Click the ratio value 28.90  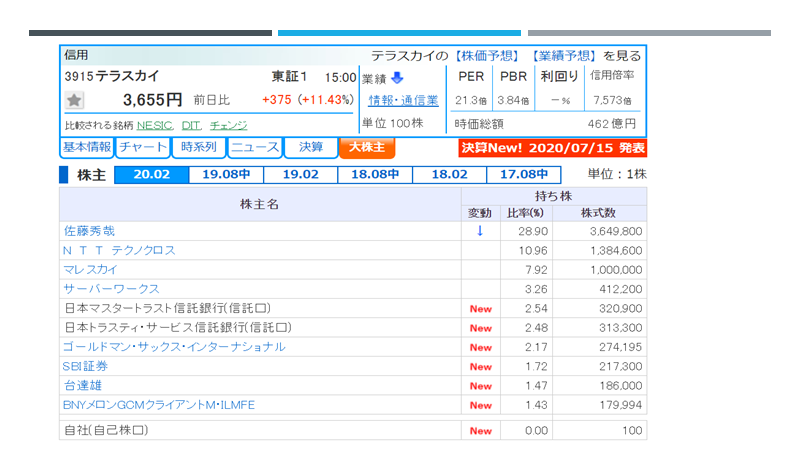[533, 232]
